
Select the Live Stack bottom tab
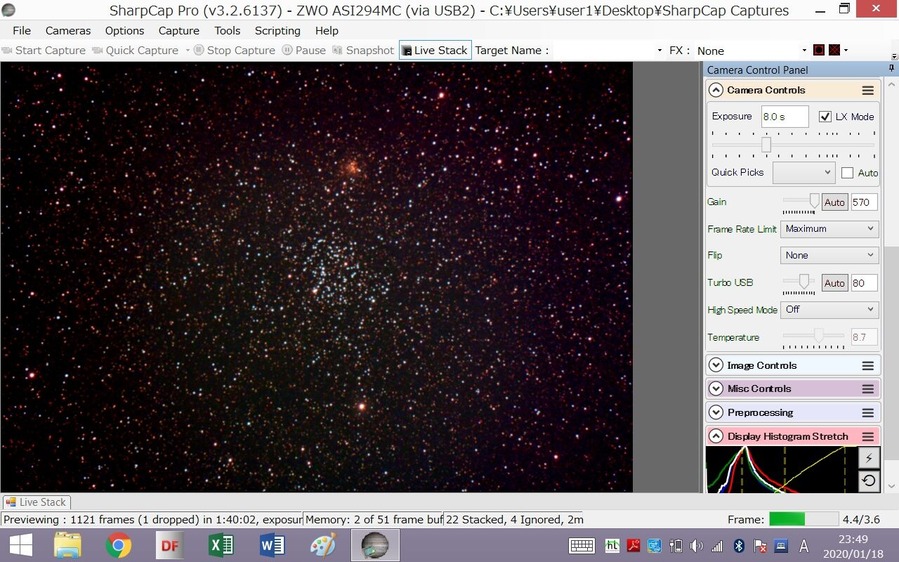click(x=36, y=502)
